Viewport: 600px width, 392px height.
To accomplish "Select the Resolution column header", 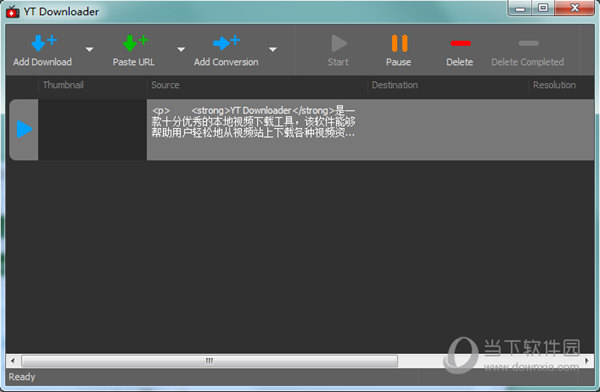I will [554, 85].
